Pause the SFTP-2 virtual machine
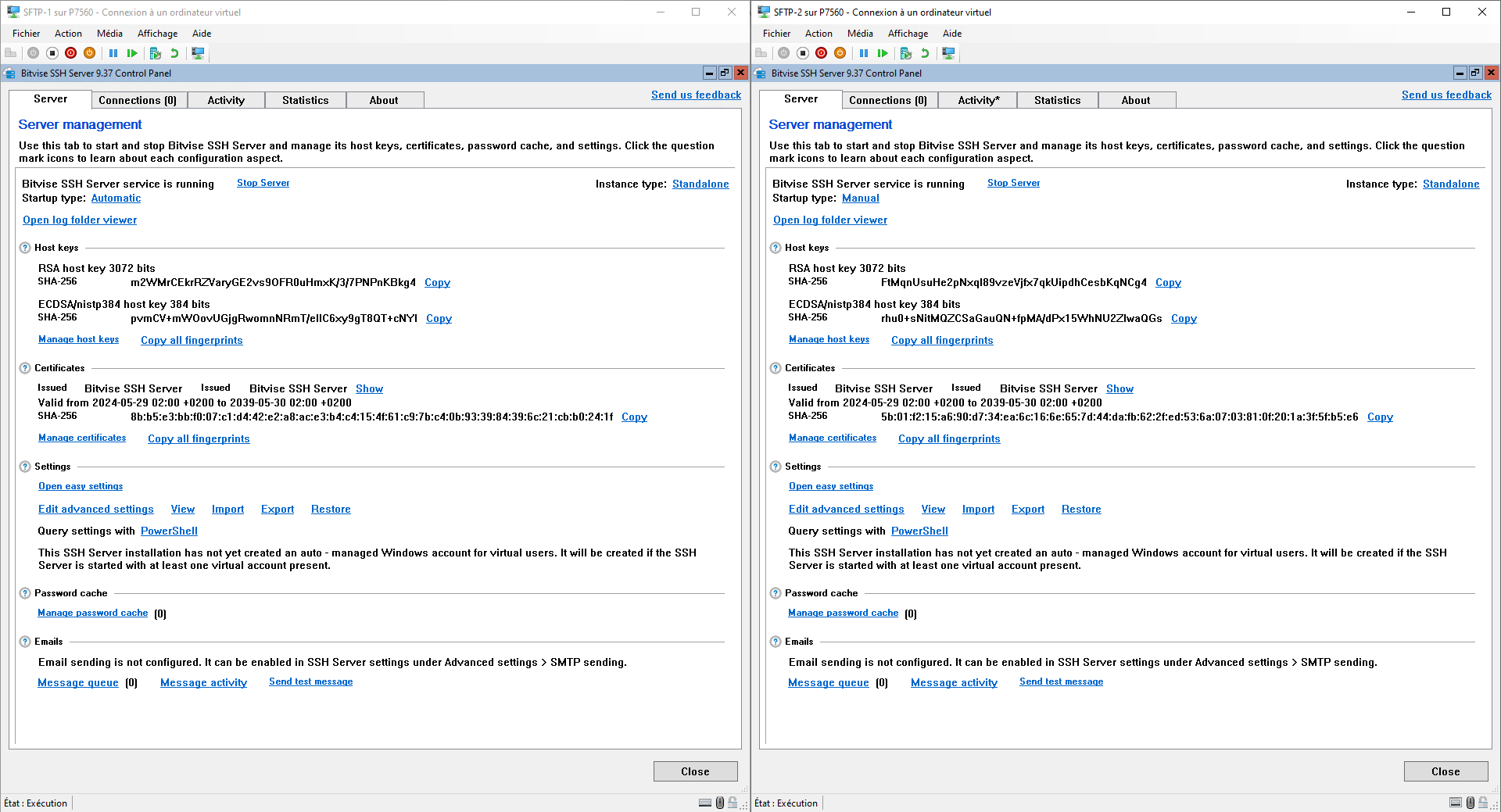This screenshot has height=812, width=1501. [x=864, y=53]
